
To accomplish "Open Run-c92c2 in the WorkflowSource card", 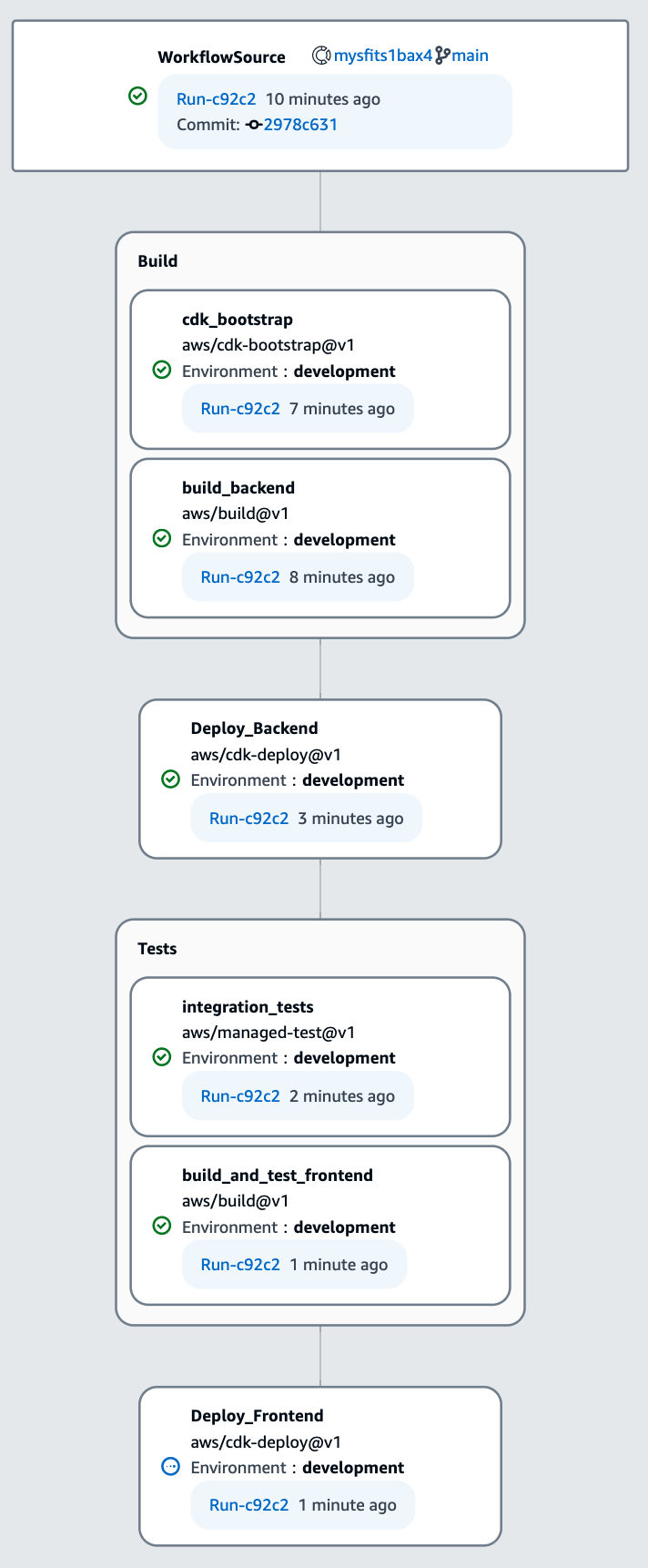I will [x=217, y=98].
